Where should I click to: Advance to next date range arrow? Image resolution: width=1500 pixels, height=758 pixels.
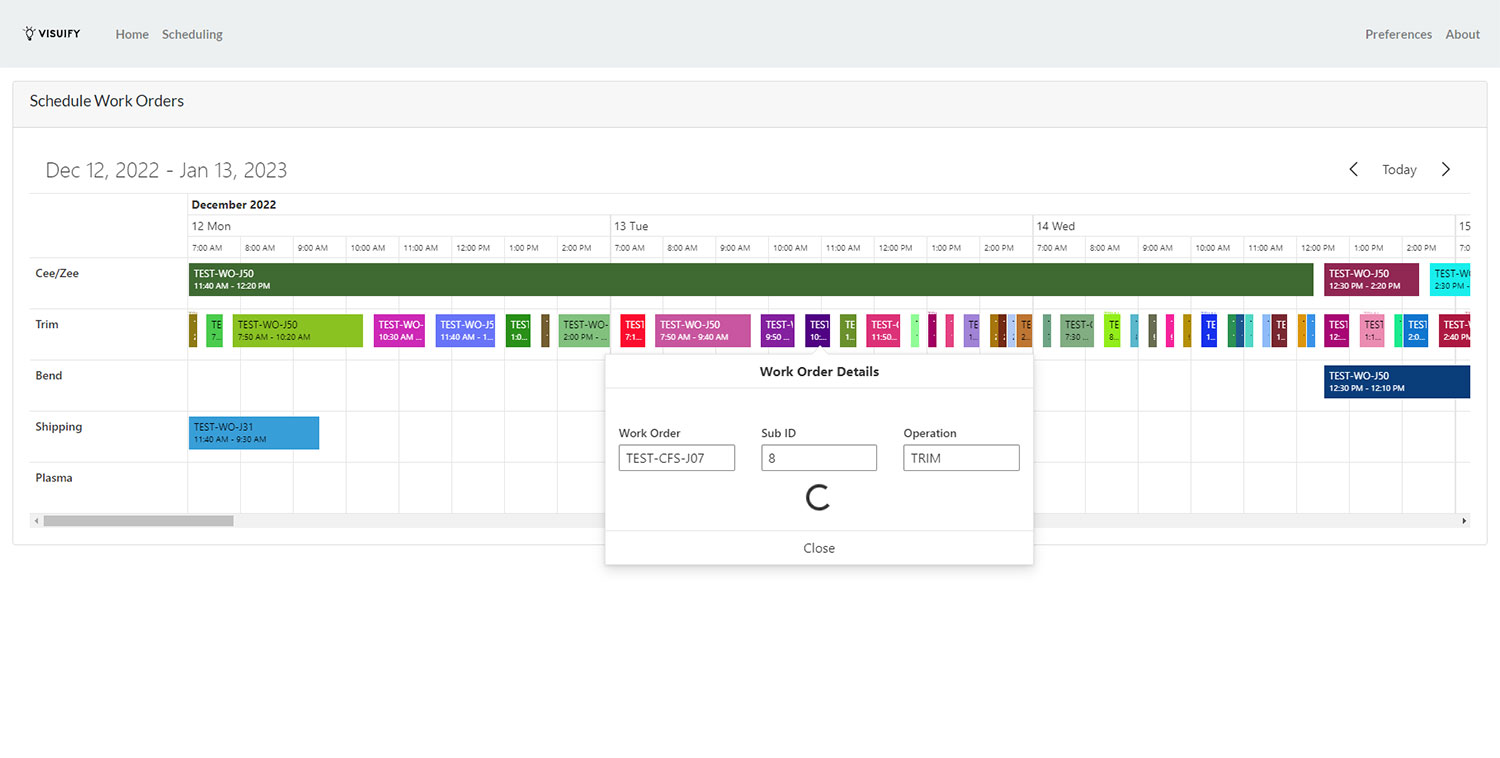(x=1445, y=169)
